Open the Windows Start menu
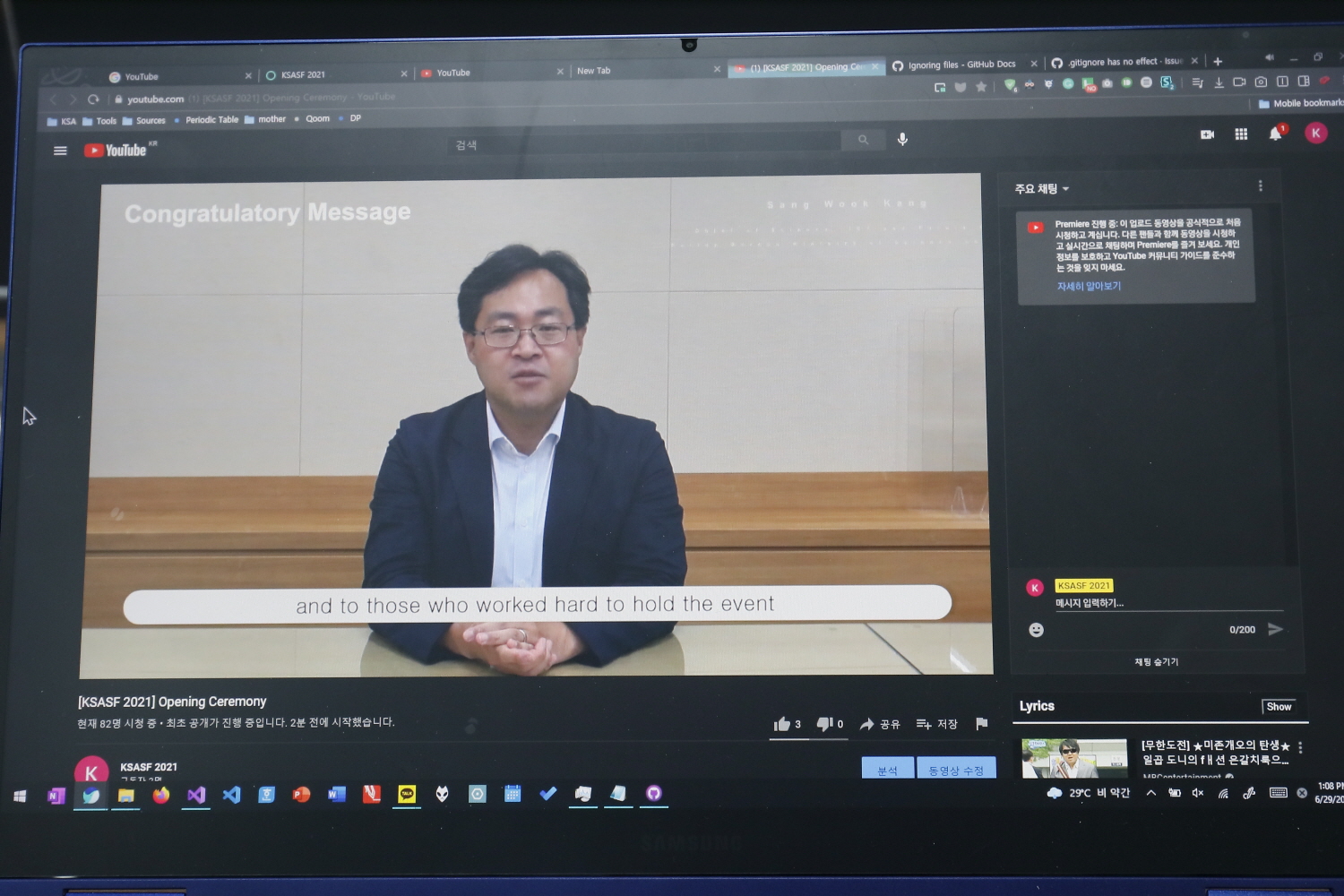 tap(20, 796)
